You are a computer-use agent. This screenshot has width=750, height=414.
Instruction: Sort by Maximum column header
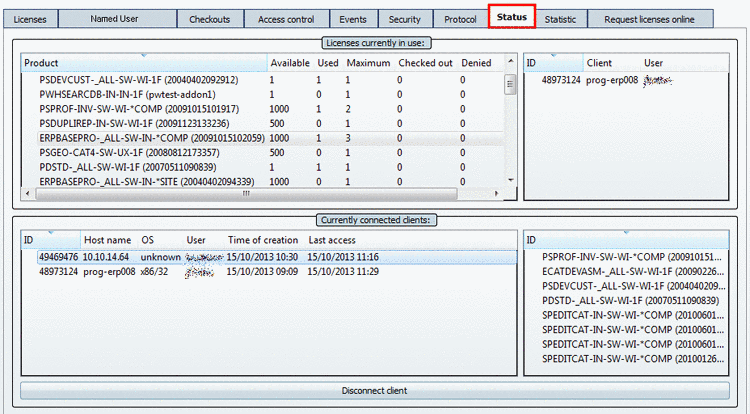[368, 63]
